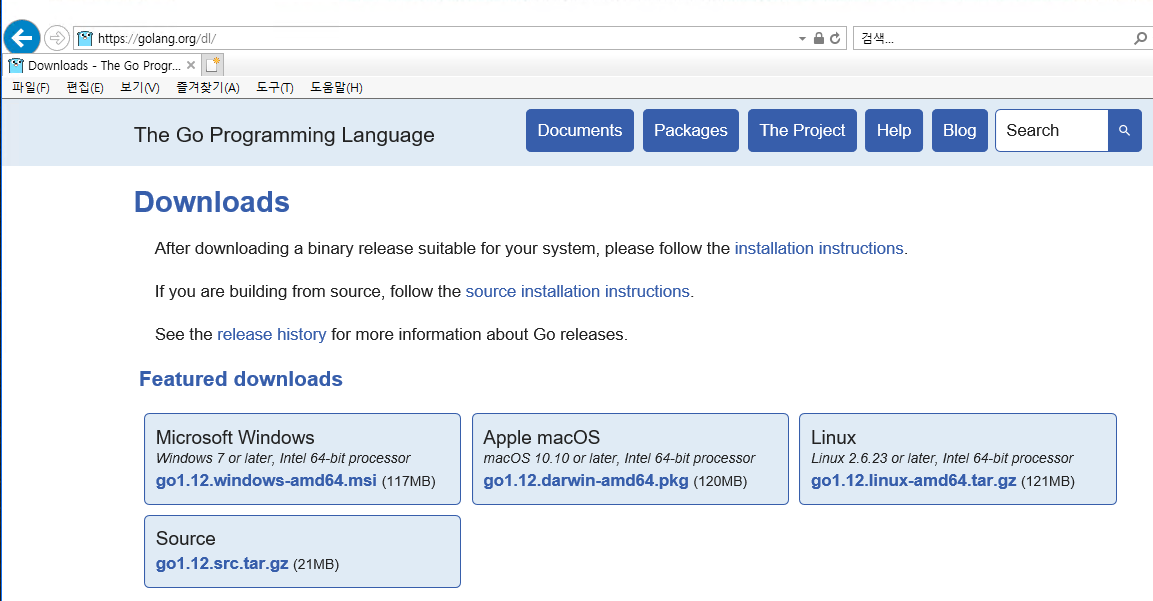The width and height of the screenshot is (1153, 601).
Task: Open the release history link
Action: point(271,335)
